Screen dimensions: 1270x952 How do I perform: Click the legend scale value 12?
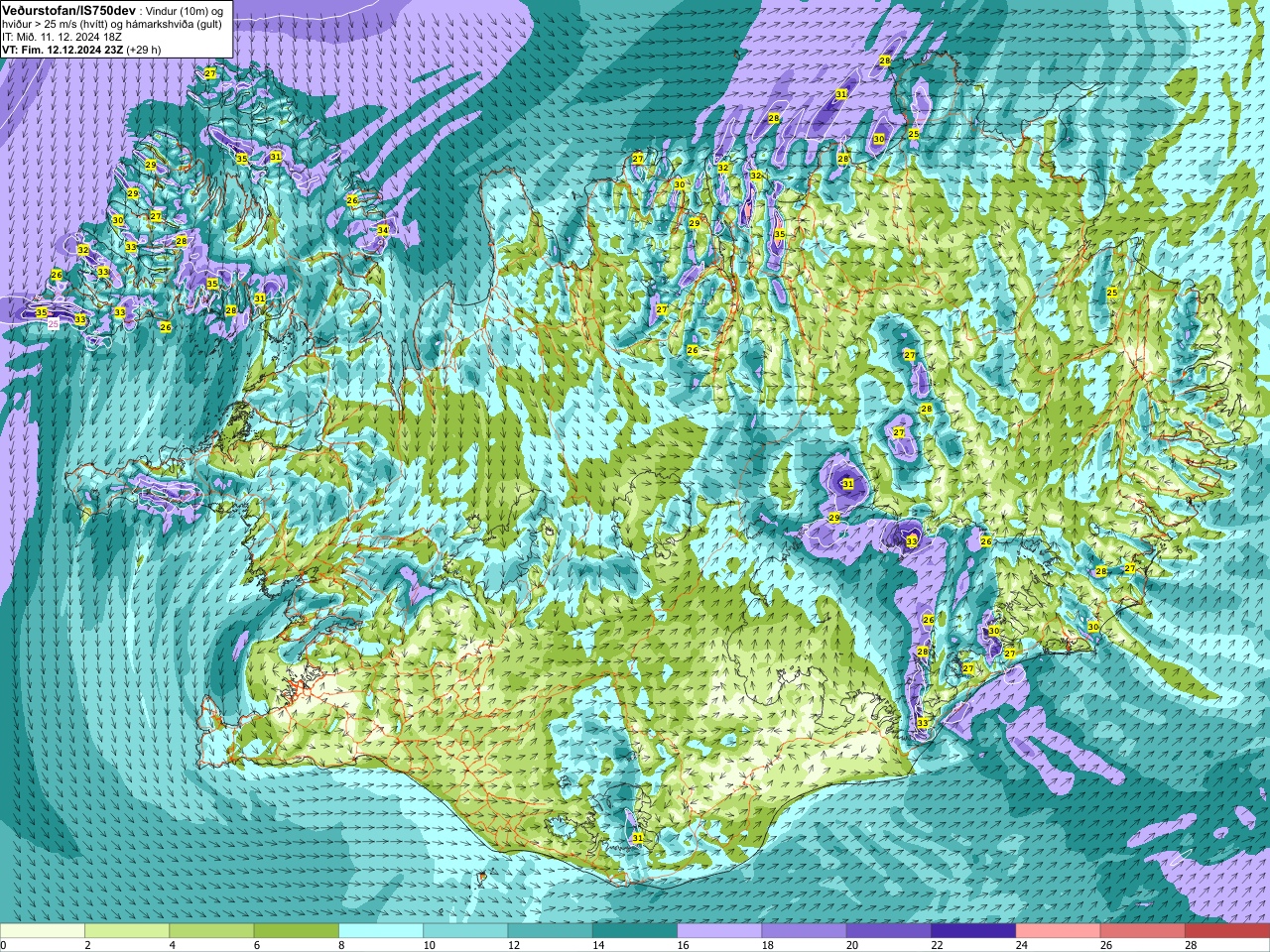tap(513, 945)
